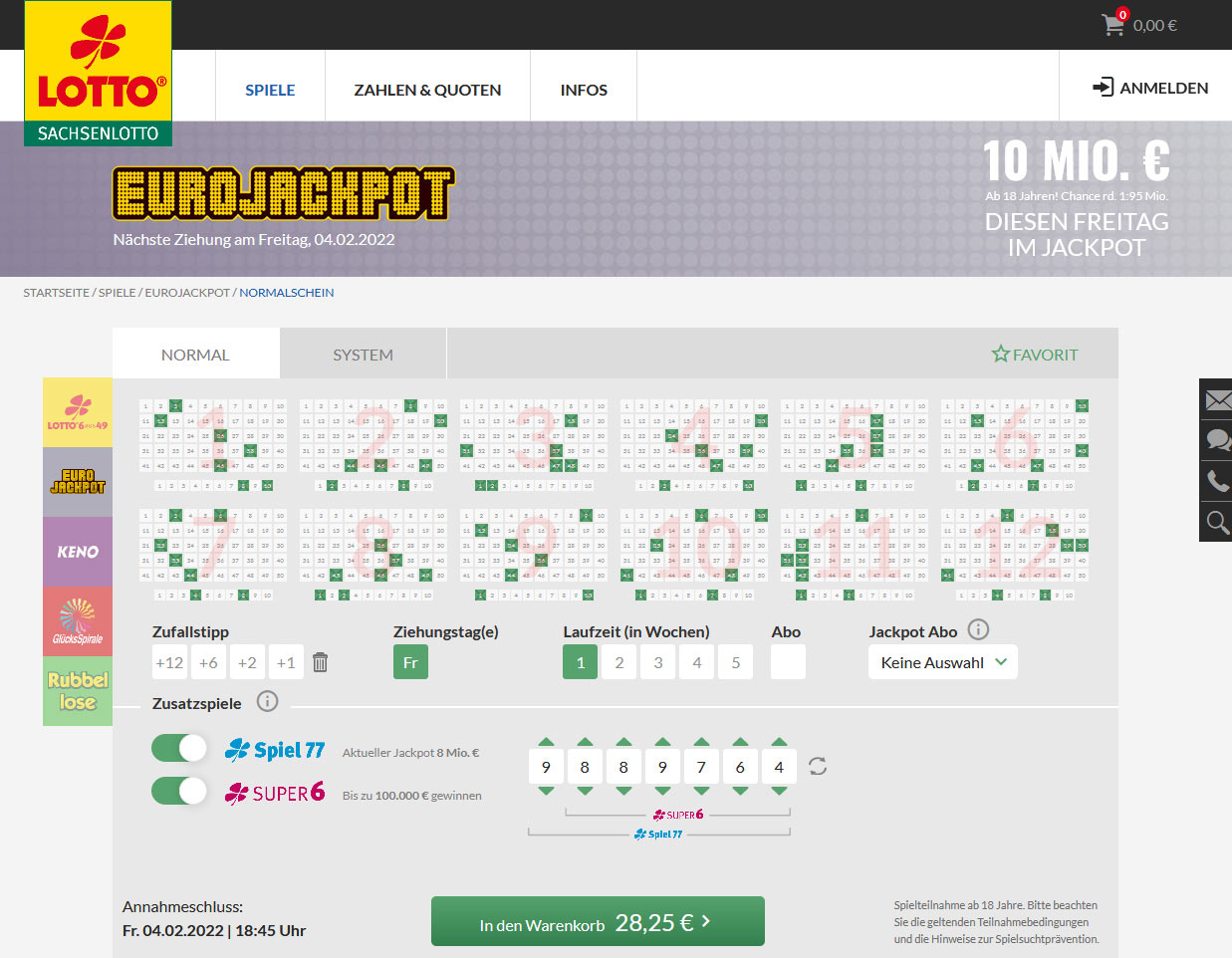Image resolution: width=1232 pixels, height=958 pixels.
Task: Go to Spiele breadcrumb
Action: tap(118, 293)
